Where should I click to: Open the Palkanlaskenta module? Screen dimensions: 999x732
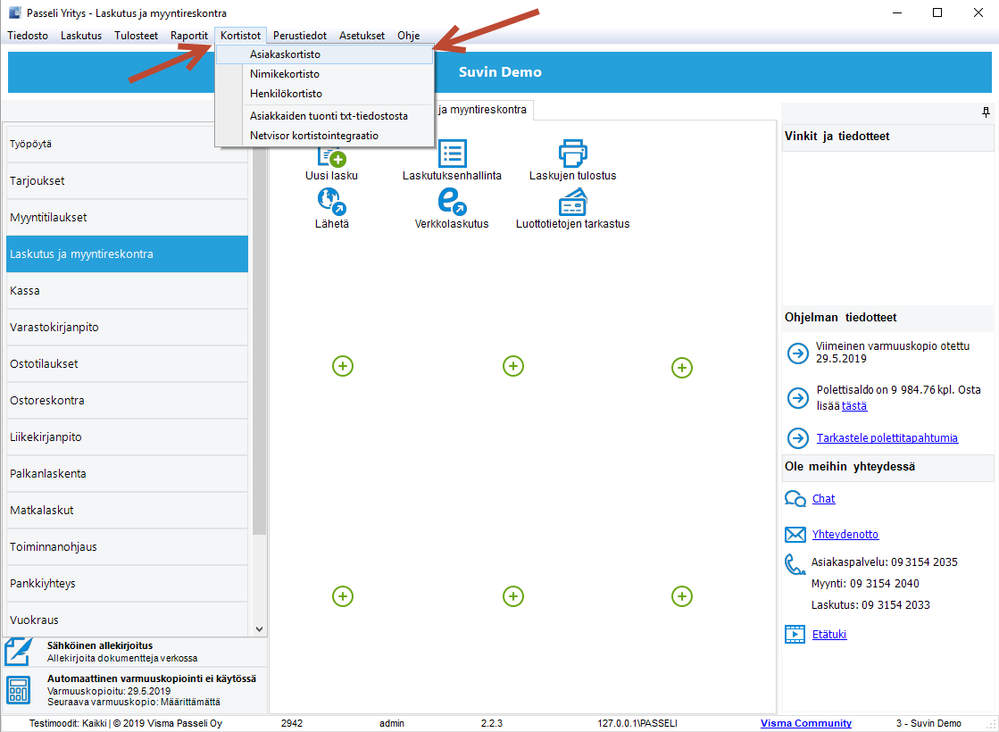click(127, 474)
